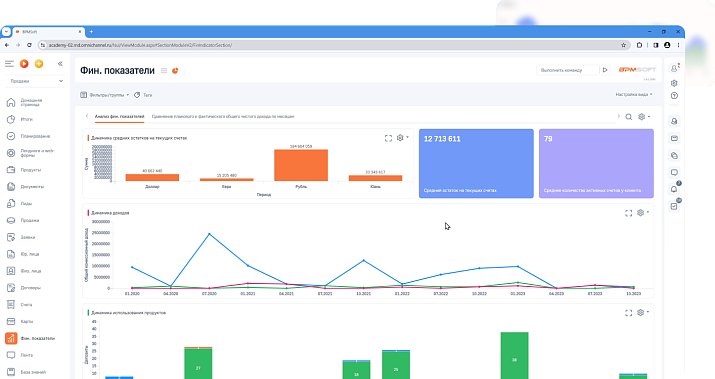715x379 pixels.
Task: Open the Фильтры/группы dropdown
Action: [104, 95]
